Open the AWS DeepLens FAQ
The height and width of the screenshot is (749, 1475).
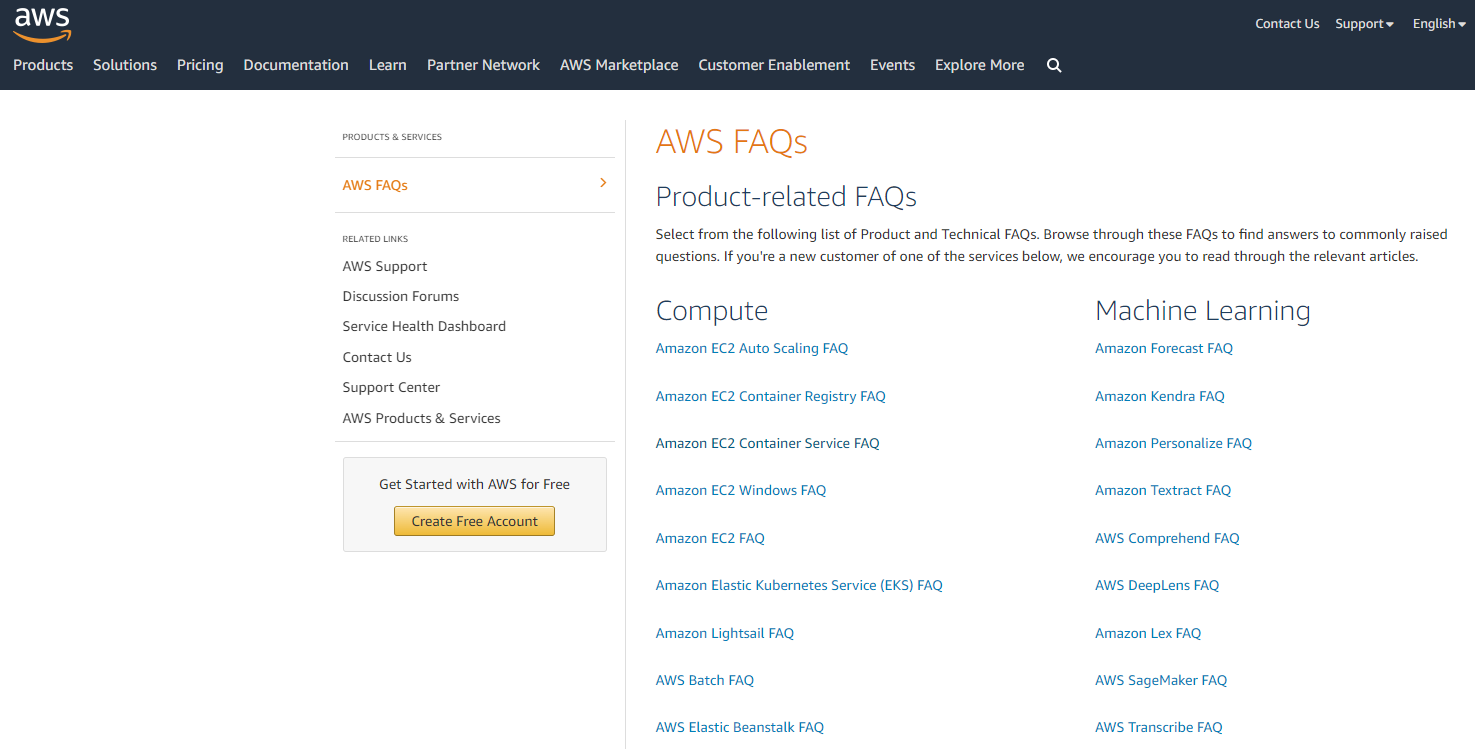1157,585
